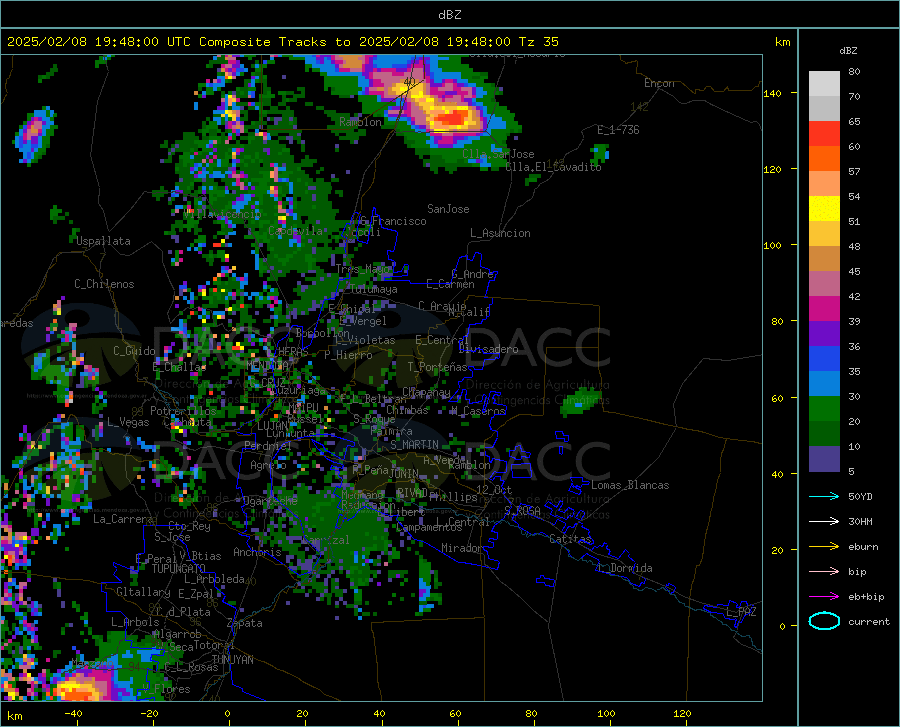Viewport: 900px width, 727px height.
Task: Select the yellow 54 dBZ color swatch
Action: pos(824,208)
